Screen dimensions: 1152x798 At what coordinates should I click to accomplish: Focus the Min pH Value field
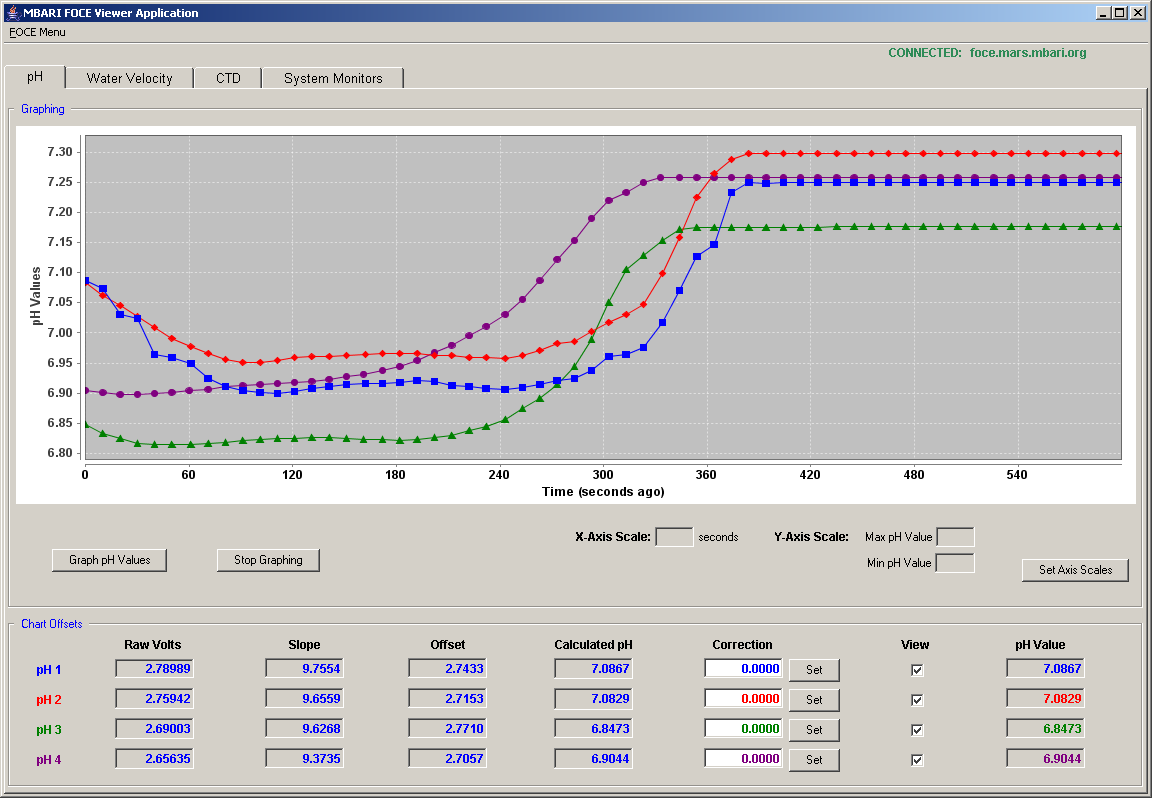pyautogui.click(x=955, y=563)
